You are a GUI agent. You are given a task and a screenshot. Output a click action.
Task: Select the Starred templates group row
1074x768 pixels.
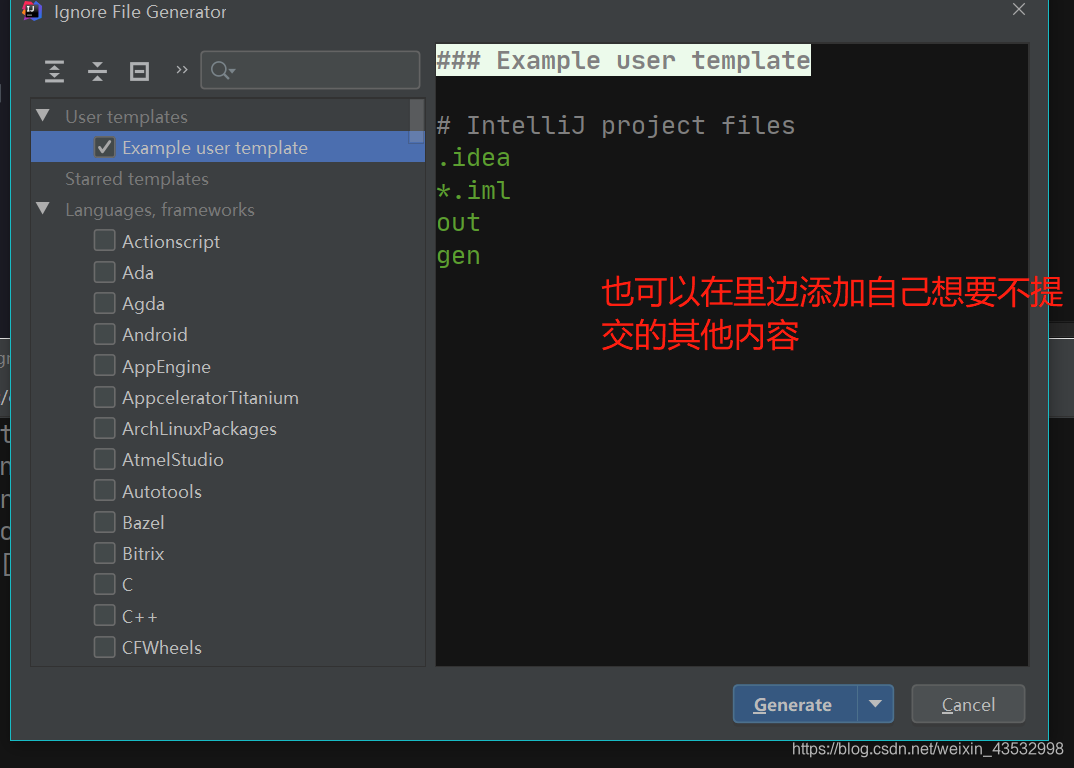(227, 179)
